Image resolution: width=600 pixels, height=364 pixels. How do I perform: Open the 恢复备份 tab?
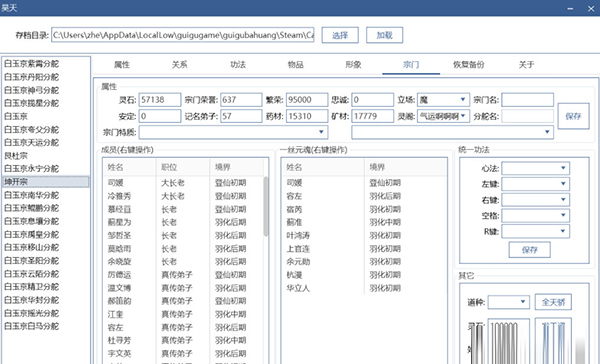(x=469, y=65)
